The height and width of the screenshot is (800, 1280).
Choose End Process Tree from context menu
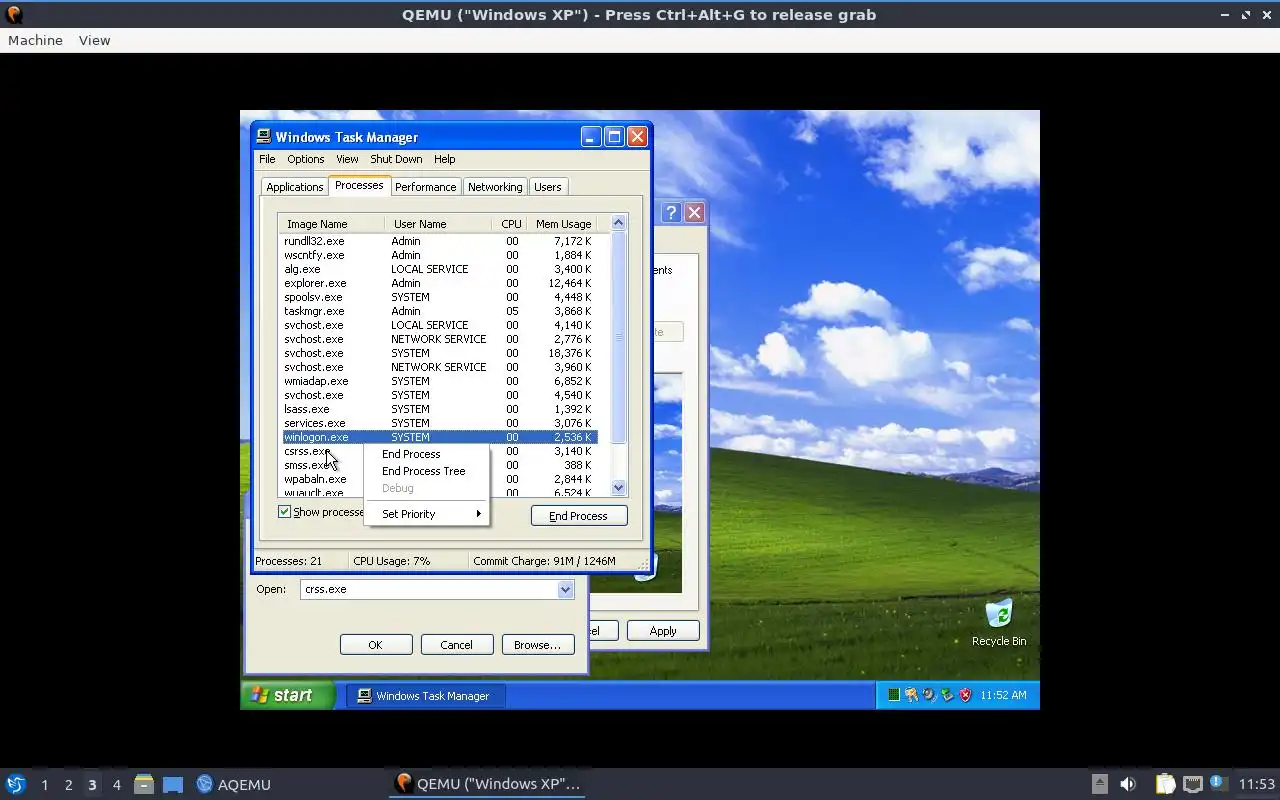point(427,471)
